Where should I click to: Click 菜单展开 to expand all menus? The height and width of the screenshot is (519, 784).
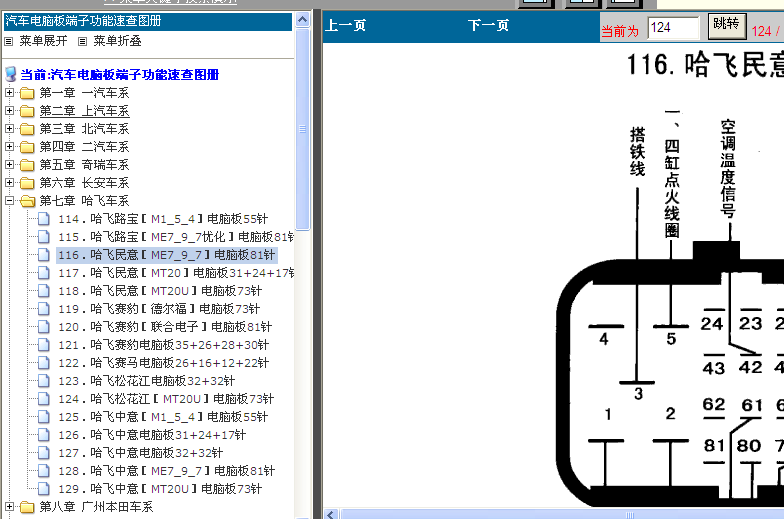click(x=43, y=41)
